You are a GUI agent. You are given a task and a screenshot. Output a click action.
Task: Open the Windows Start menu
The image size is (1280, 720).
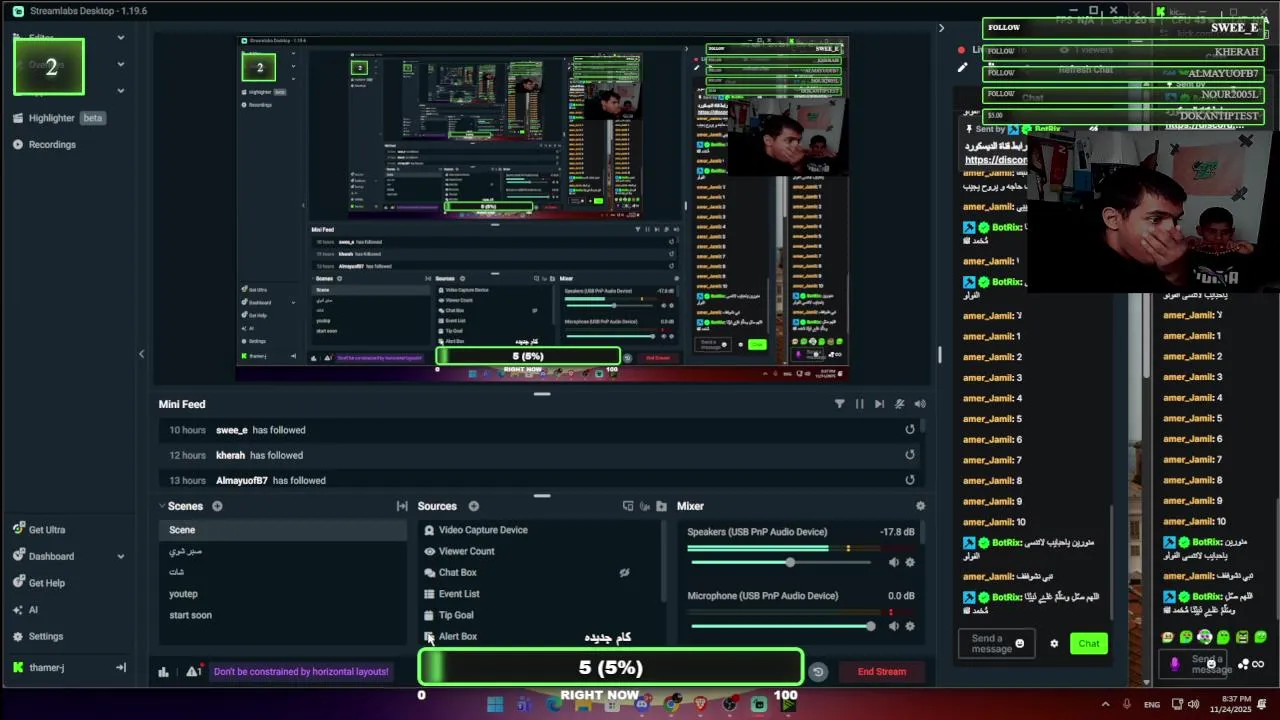(495, 704)
